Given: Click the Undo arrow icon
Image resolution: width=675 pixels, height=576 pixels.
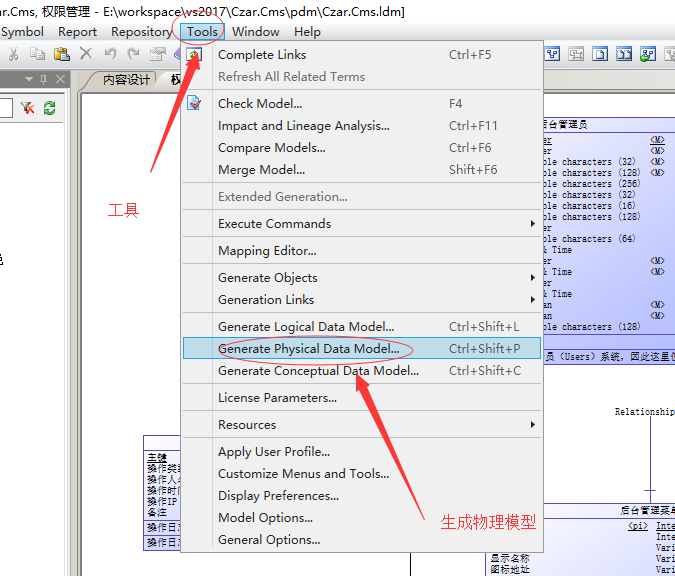Looking at the screenshot, I should point(110,53).
